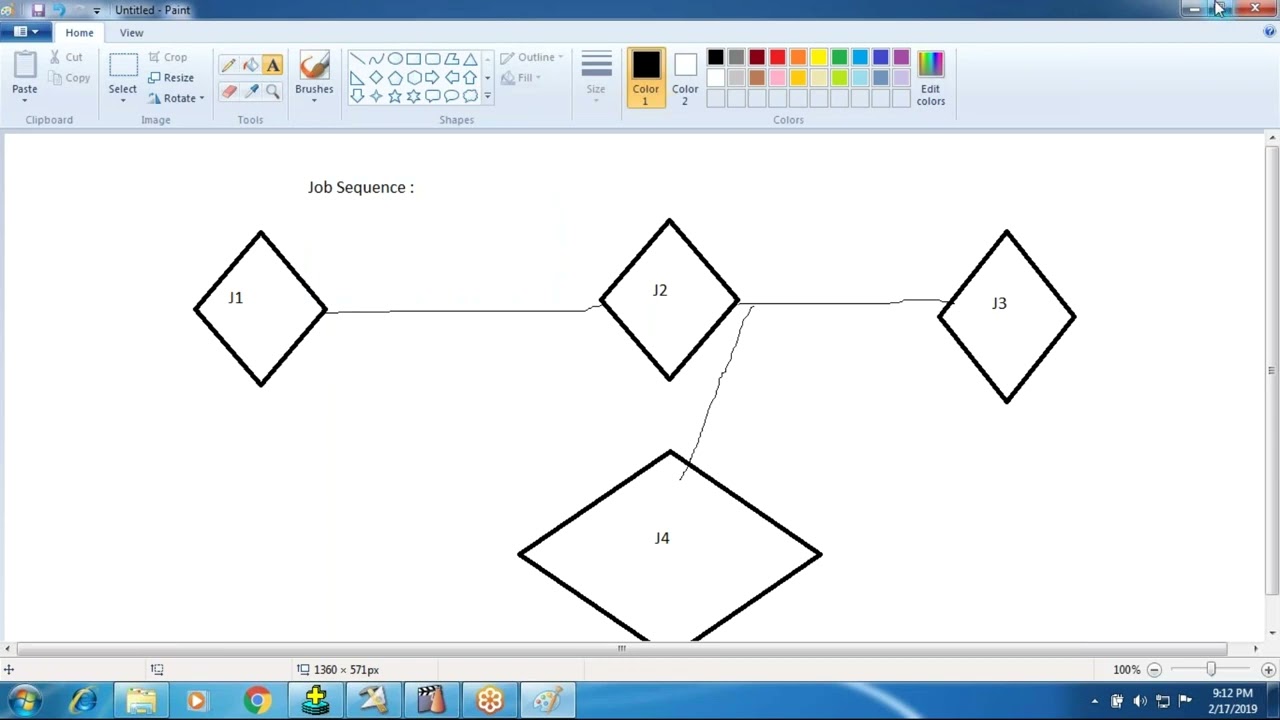The width and height of the screenshot is (1280, 720).
Task: Open the Size line-thickness dropdown
Action: click(596, 76)
